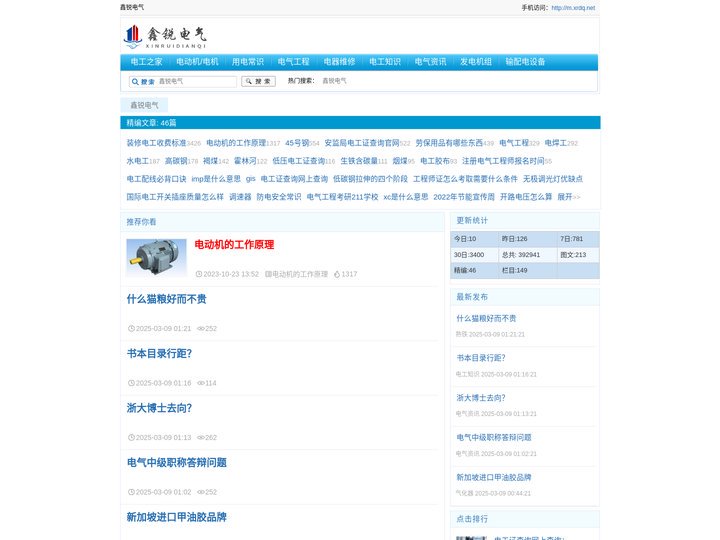Open main article 书本目录行距?
The image size is (720, 540).
click(x=159, y=354)
